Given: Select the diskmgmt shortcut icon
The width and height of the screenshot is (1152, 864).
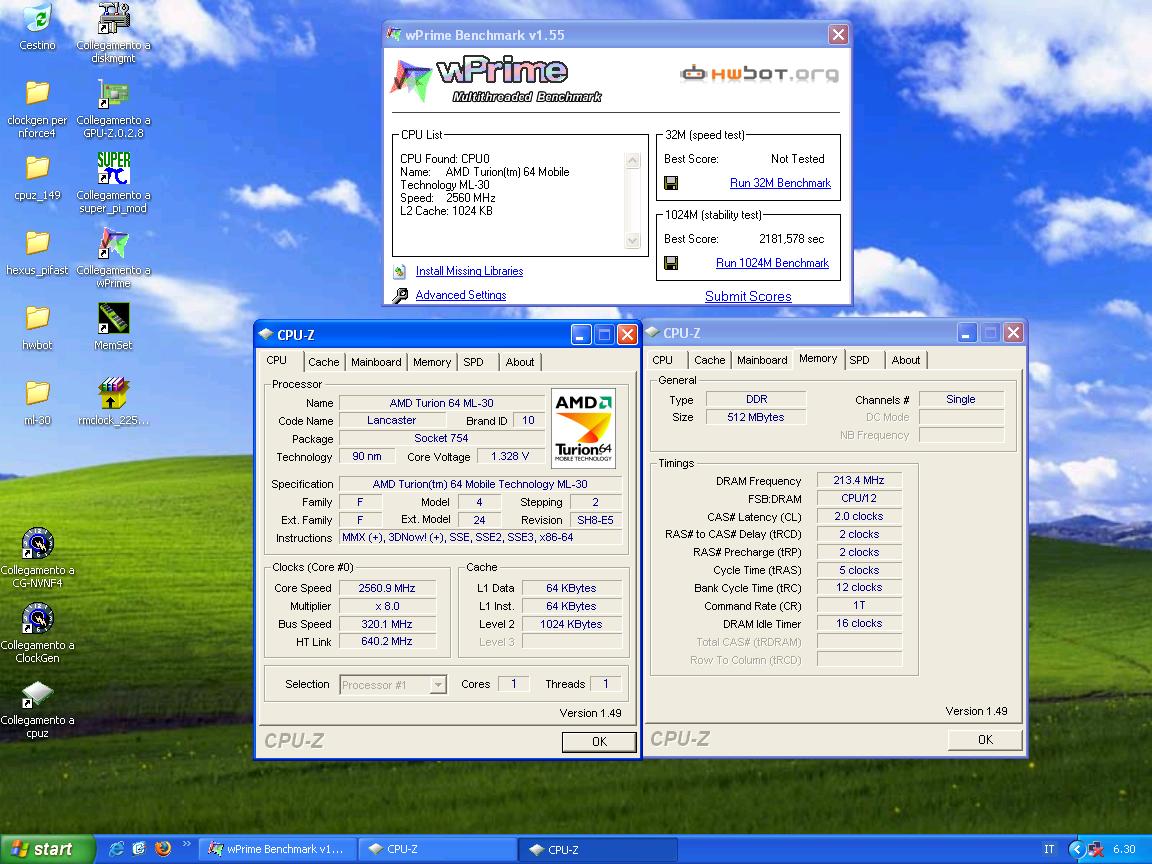Looking at the screenshot, I should (x=113, y=20).
